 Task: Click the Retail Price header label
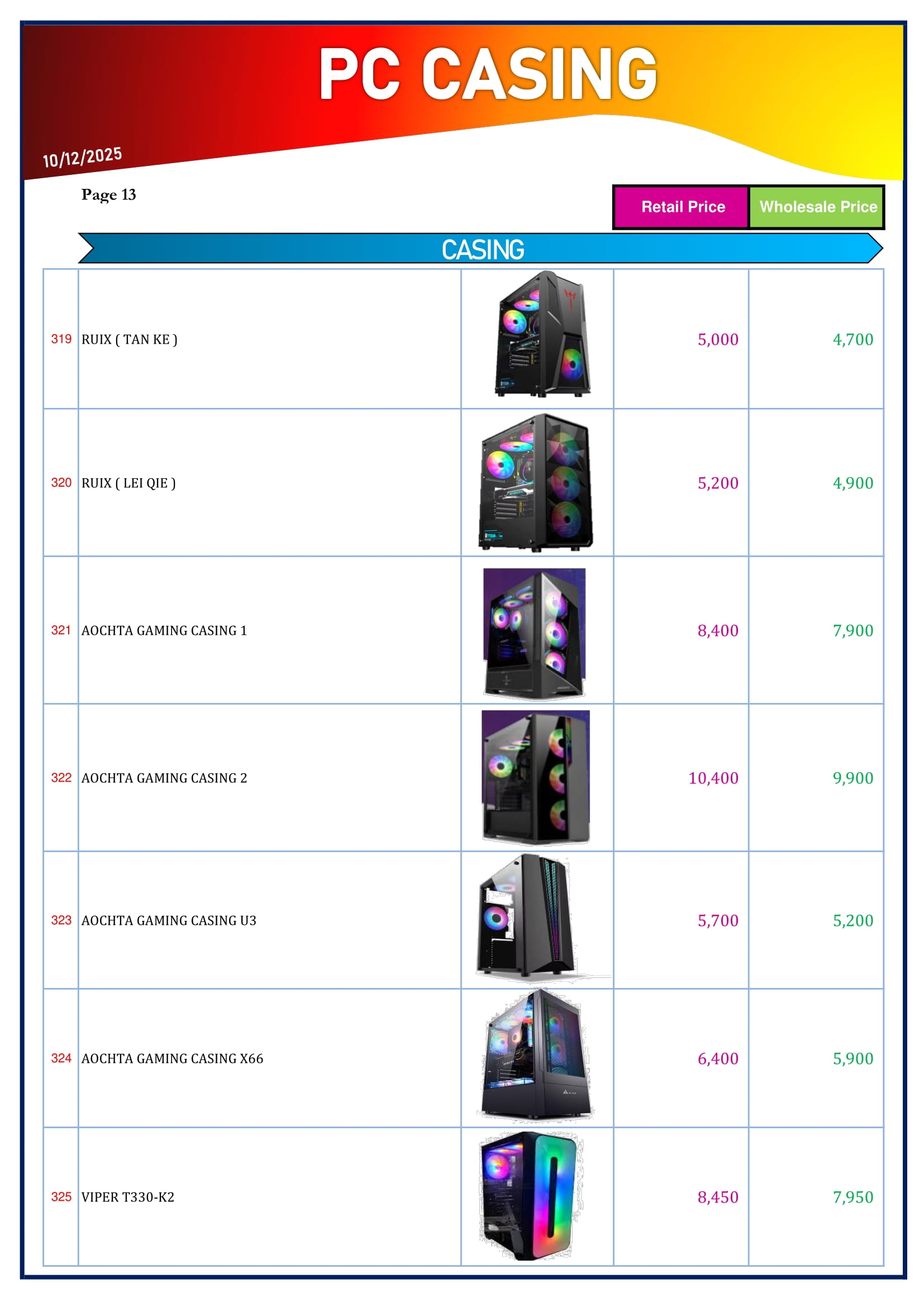point(683,207)
